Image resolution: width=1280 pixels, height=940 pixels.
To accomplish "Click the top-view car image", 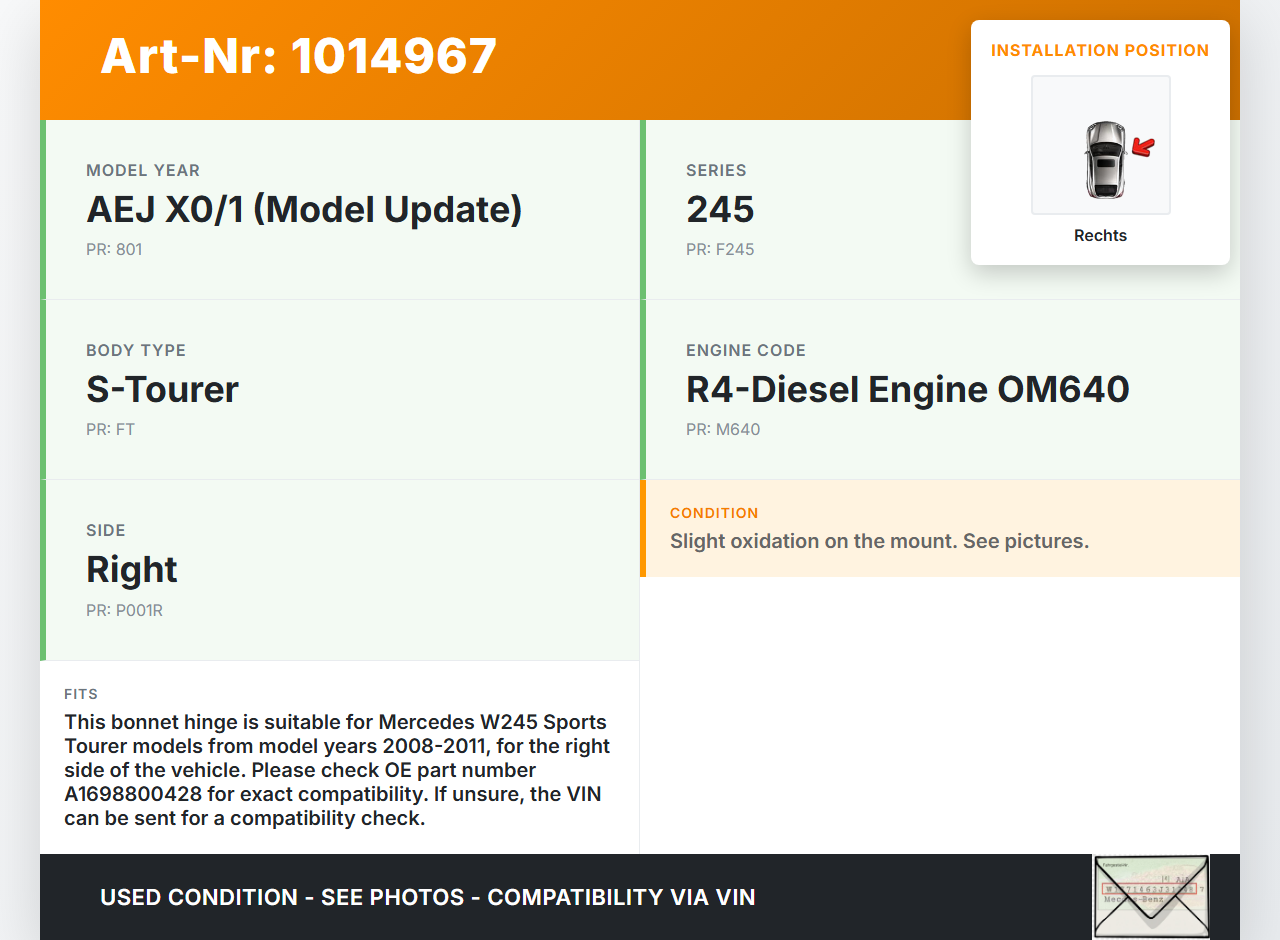I will coord(1104,159).
